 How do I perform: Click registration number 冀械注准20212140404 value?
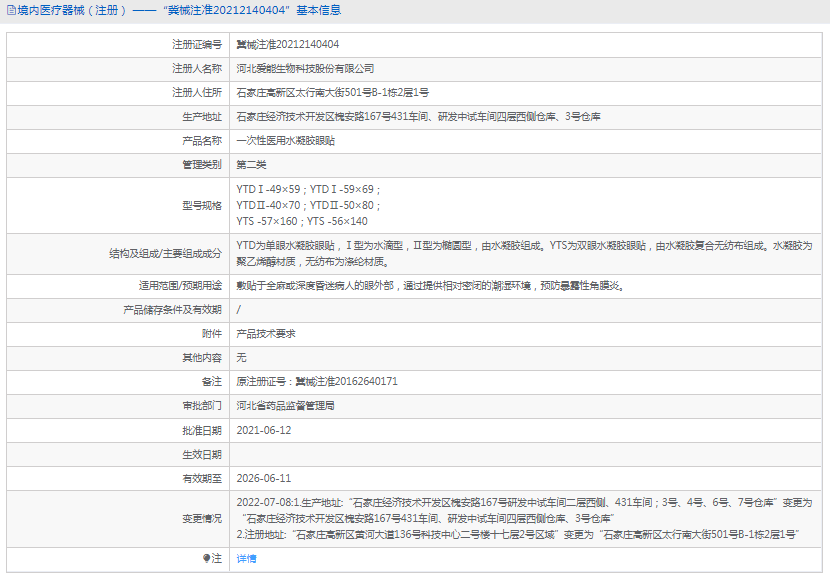(287, 45)
